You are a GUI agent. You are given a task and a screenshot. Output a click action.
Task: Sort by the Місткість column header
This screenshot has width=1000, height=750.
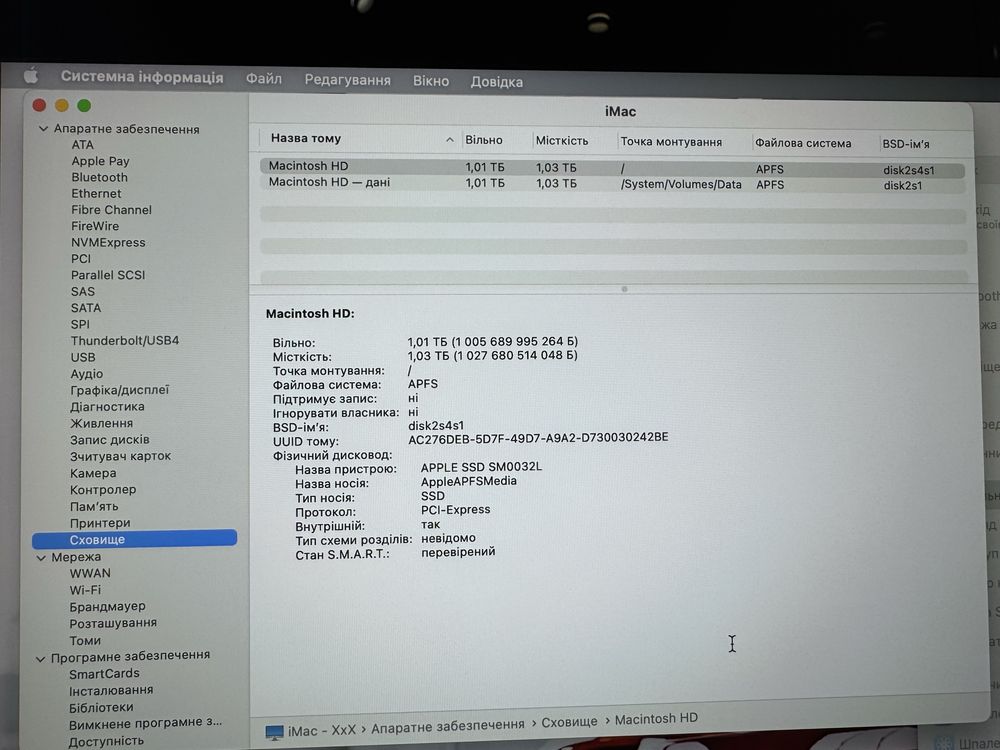(562, 141)
